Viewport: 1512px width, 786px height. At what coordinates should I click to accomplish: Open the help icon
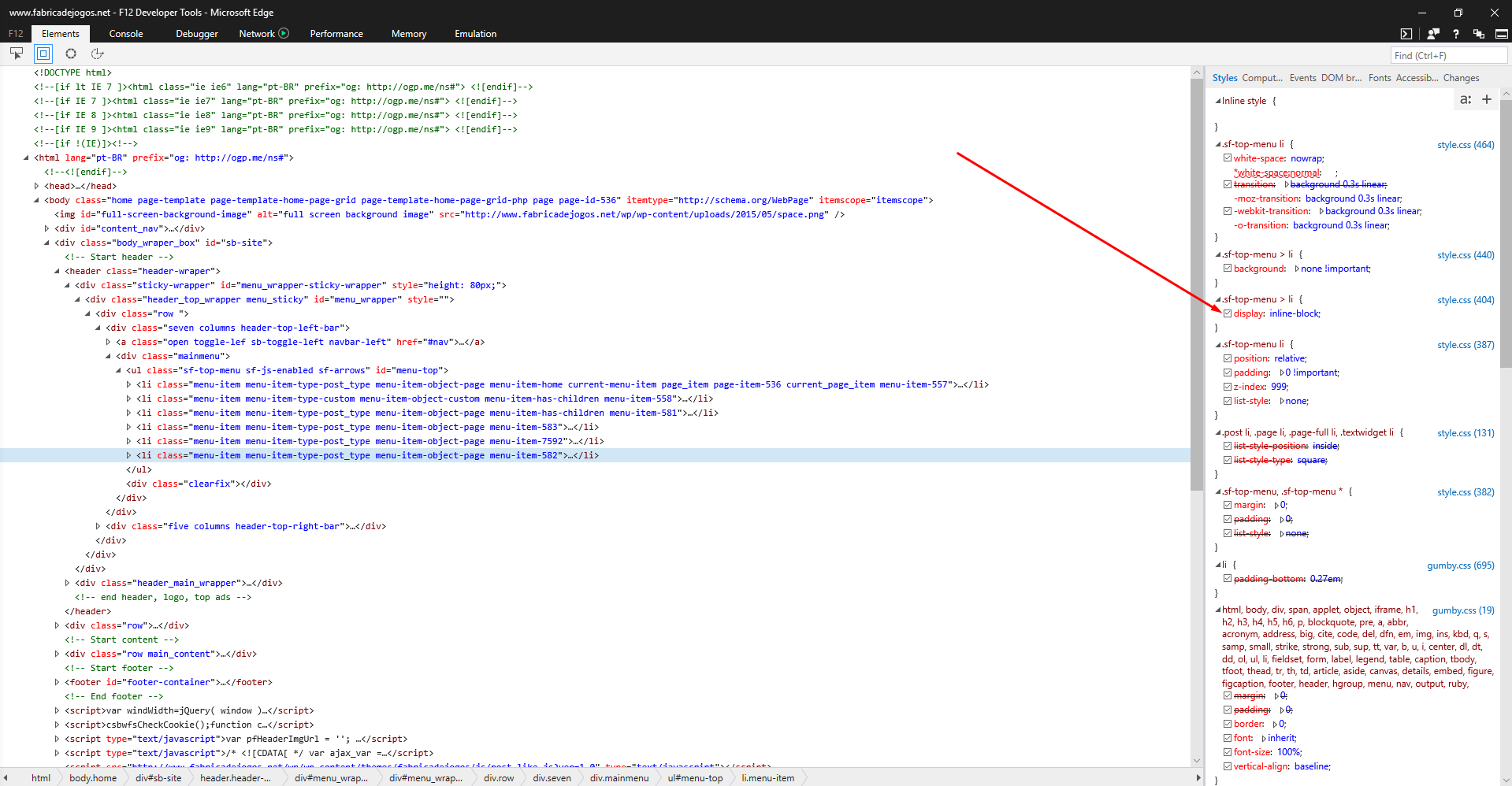pyautogui.click(x=1455, y=34)
